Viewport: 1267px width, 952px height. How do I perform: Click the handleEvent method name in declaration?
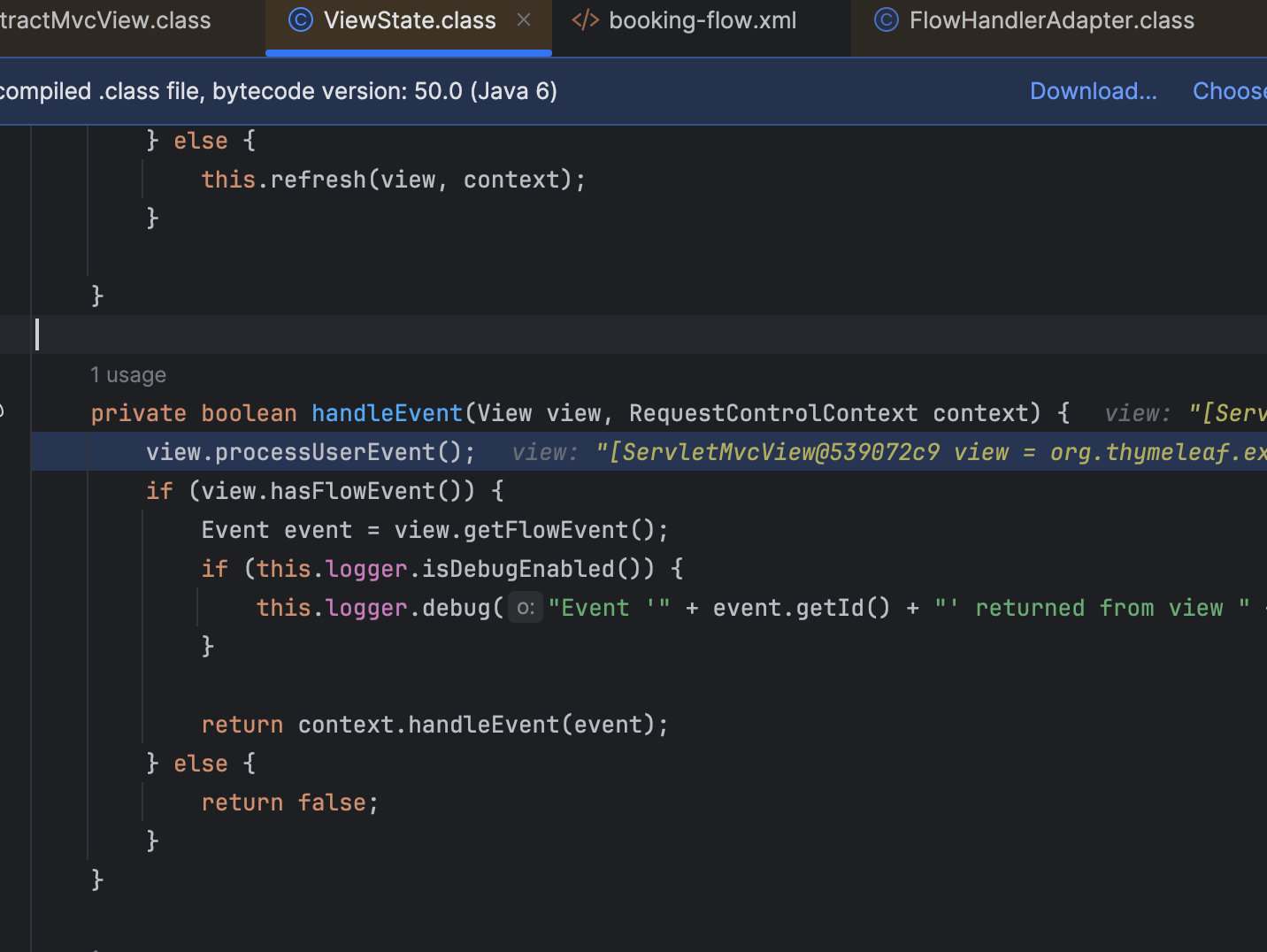(x=387, y=413)
